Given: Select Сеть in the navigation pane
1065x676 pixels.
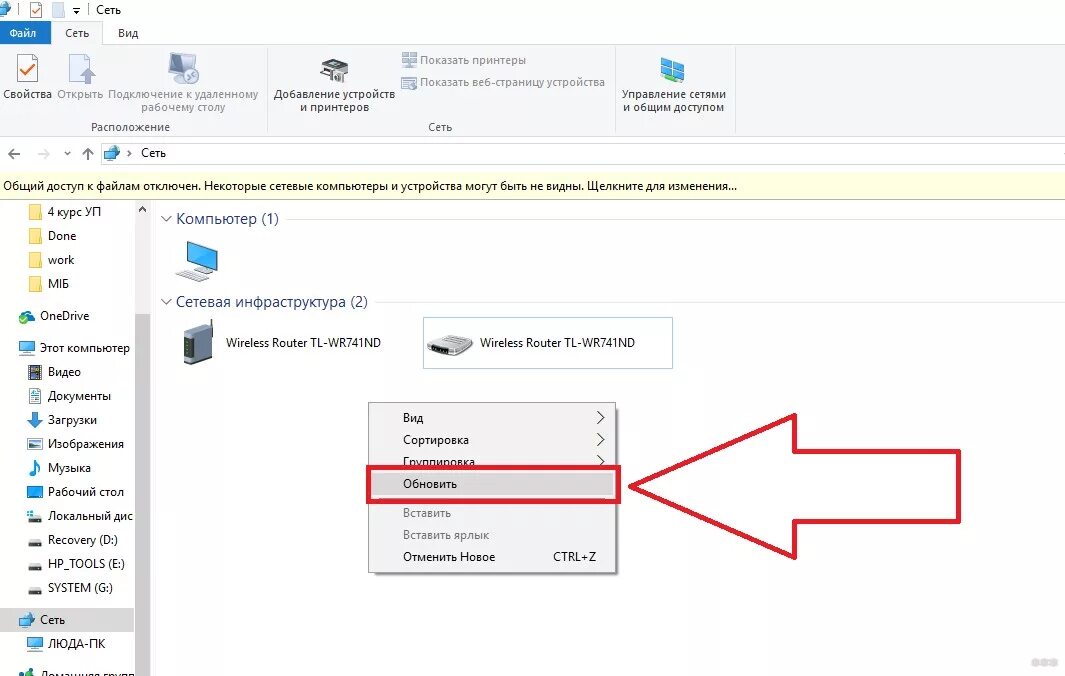Looking at the screenshot, I should [x=67, y=620].
